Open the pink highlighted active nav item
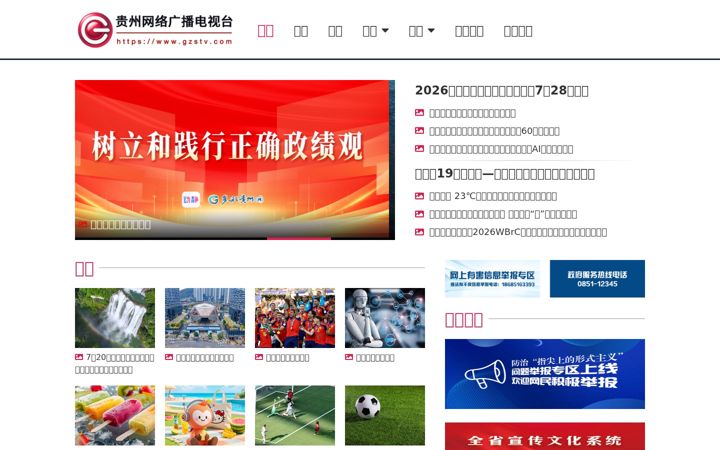Viewport: 720px width, 450px height. coord(265,31)
